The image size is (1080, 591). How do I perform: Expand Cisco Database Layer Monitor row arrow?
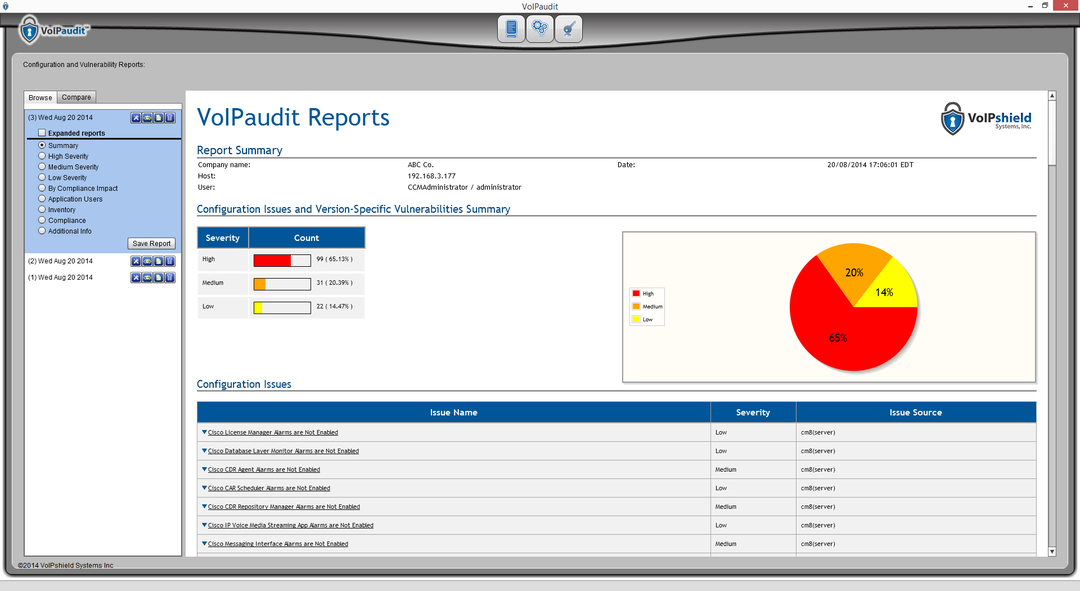[205, 451]
